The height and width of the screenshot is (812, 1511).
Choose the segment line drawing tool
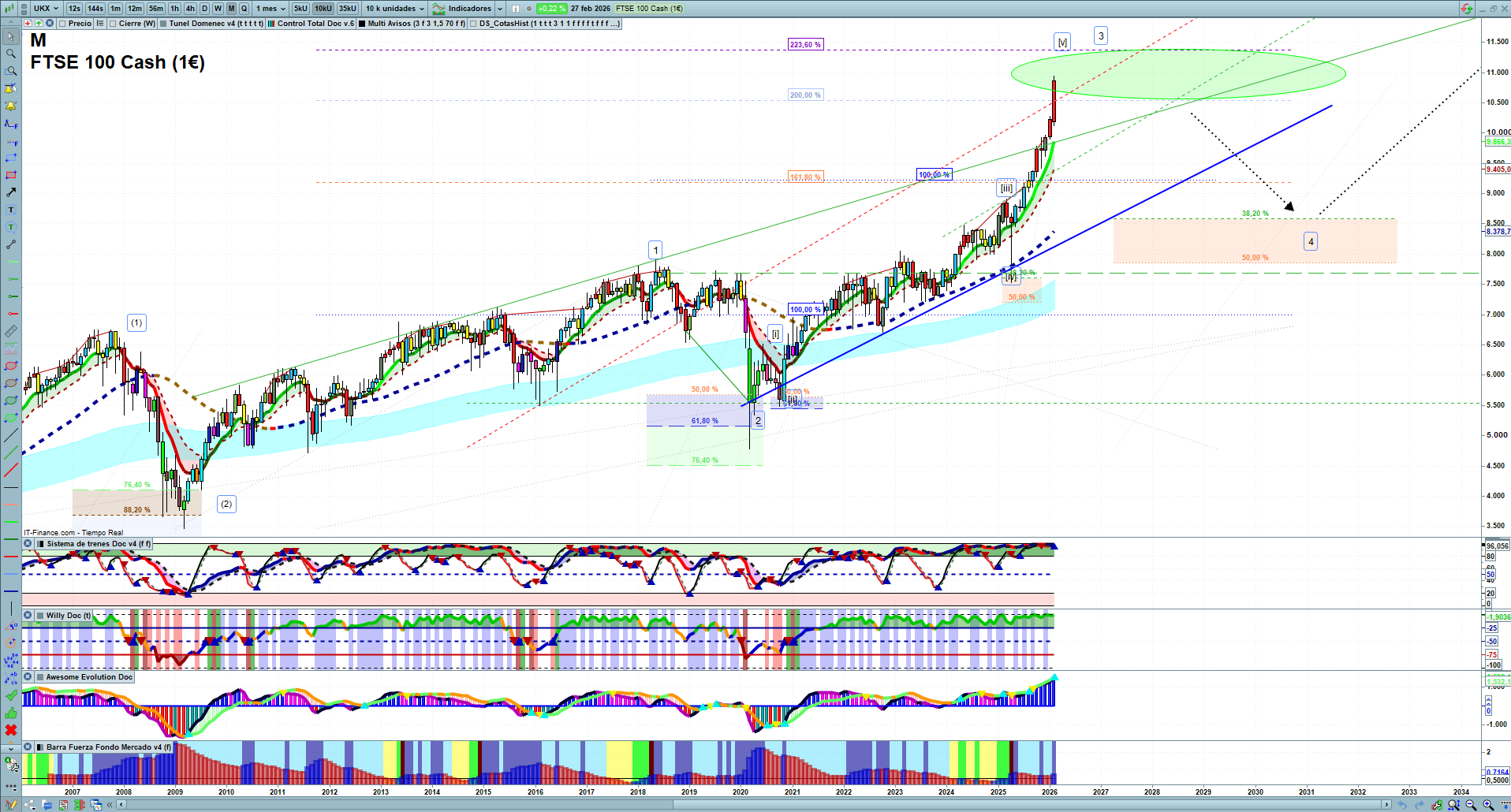tap(11, 244)
